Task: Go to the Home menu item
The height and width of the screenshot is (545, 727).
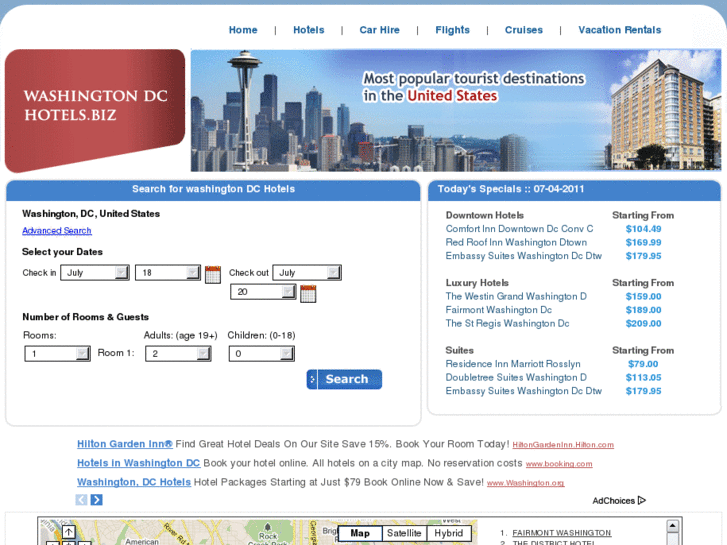Action: [x=243, y=30]
